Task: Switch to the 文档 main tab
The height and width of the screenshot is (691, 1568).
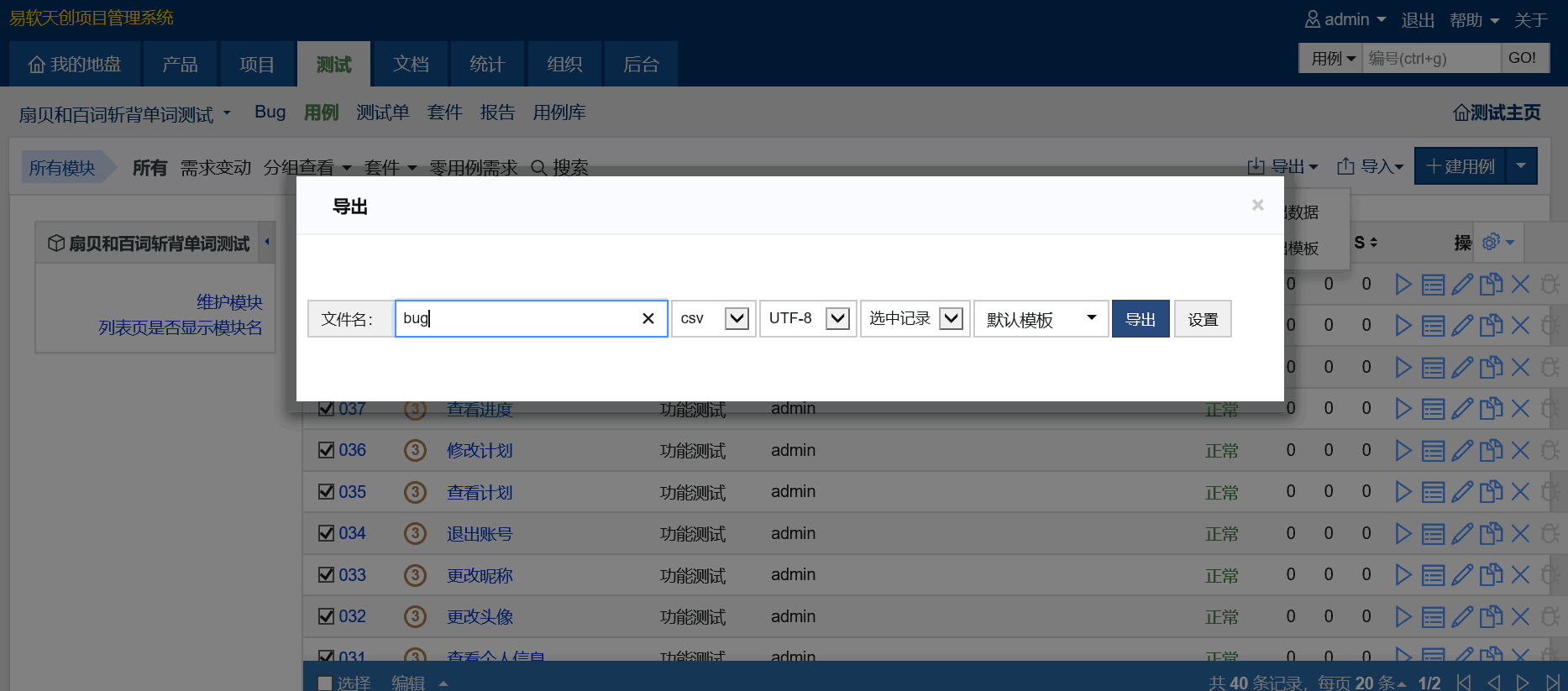Action: coord(411,65)
